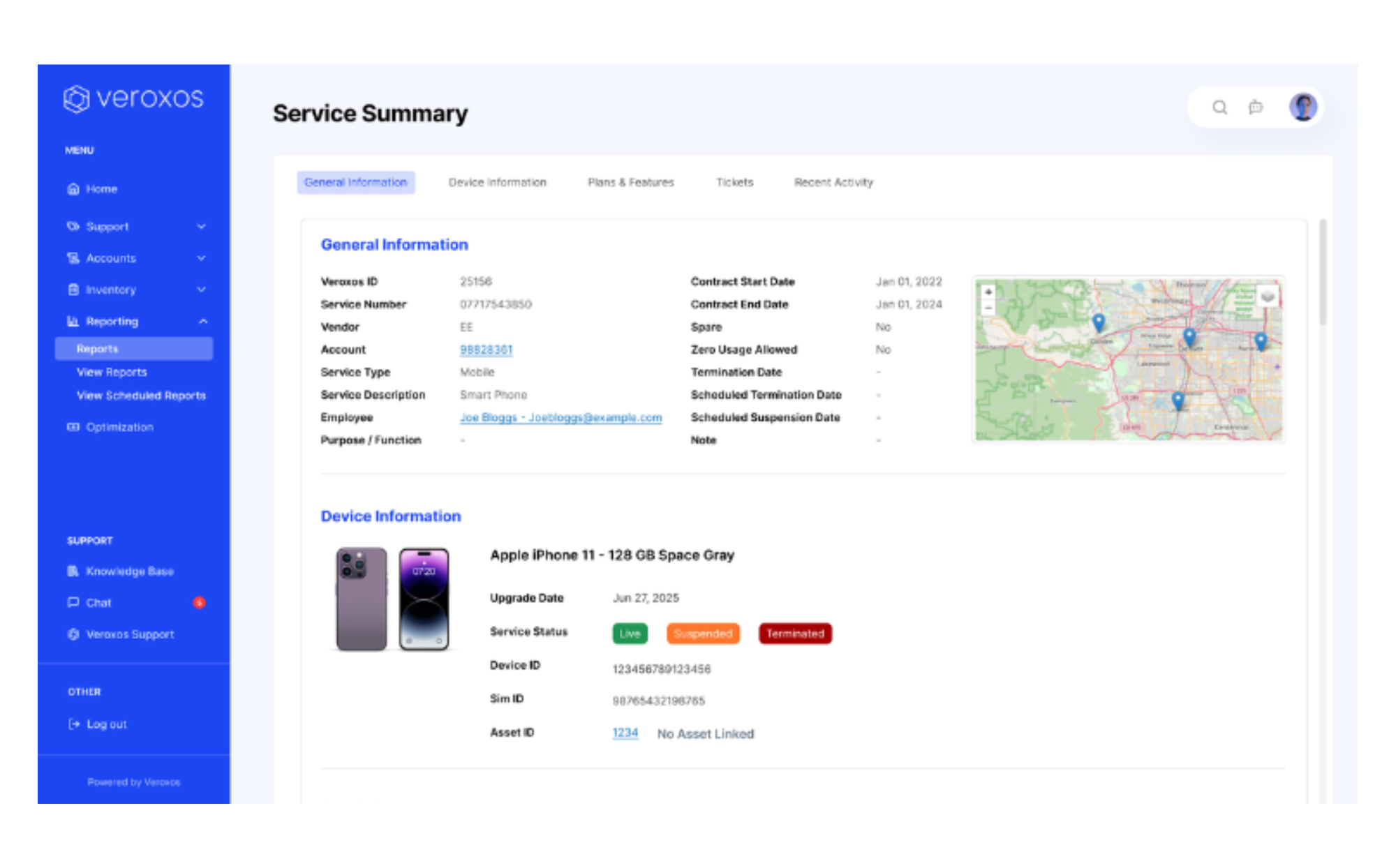Open Joe Bloggs employee email link

pos(560,417)
